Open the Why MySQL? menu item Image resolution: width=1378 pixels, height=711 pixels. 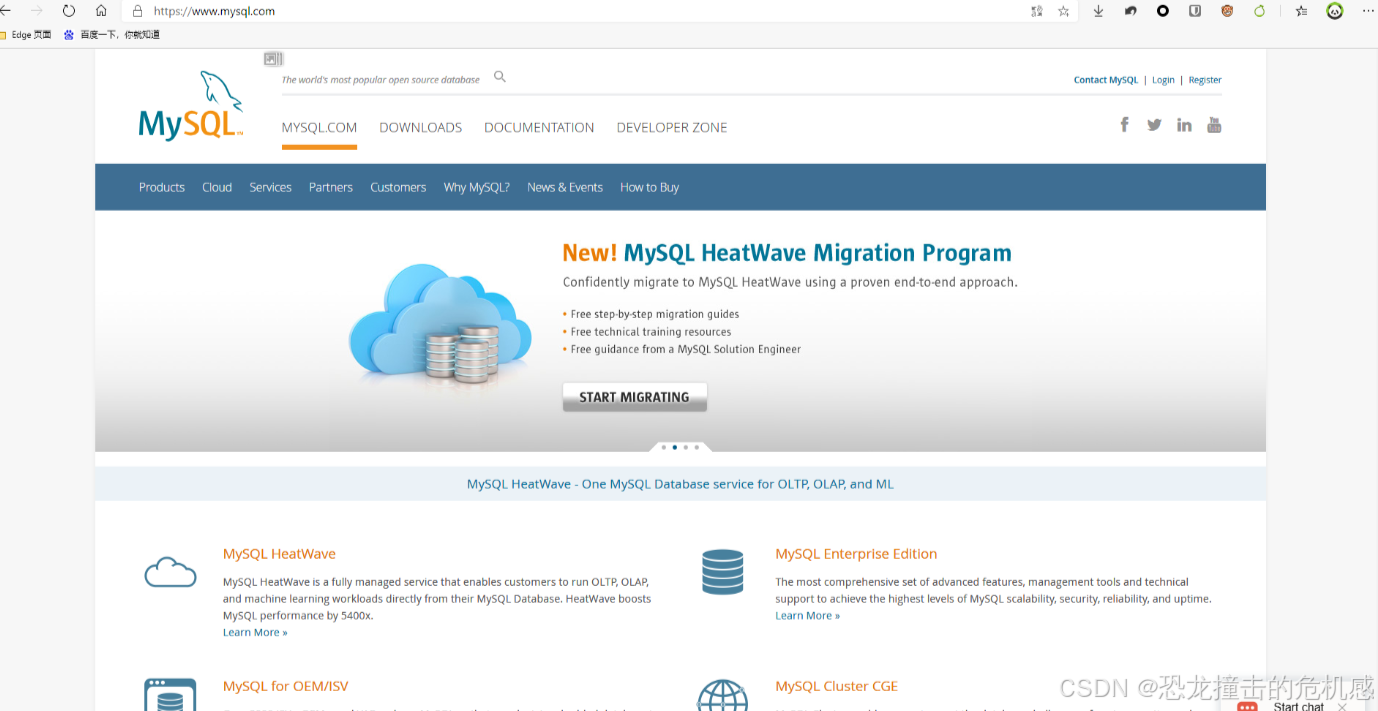pyautogui.click(x=477, y=187)
